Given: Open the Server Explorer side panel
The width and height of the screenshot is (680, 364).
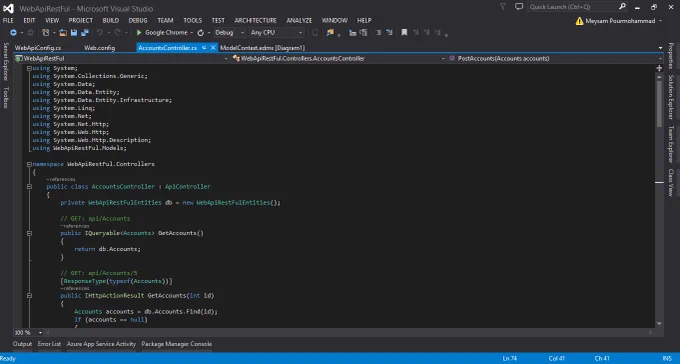Looking at the screenshot, I should click(x=6, y=62).
